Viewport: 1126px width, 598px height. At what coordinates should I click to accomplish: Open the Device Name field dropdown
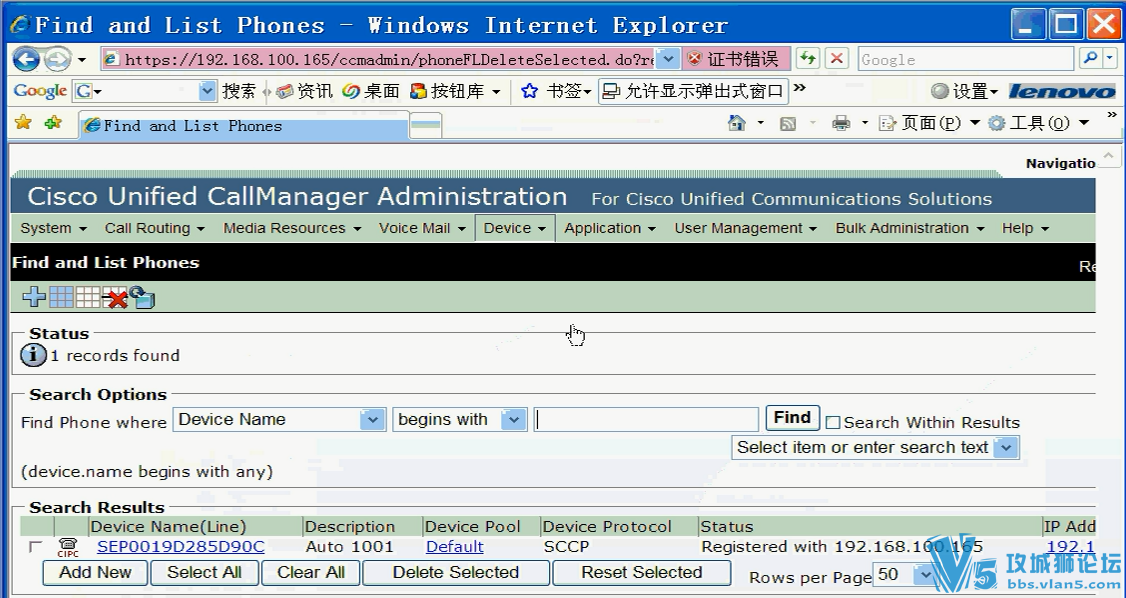(372, 419)
